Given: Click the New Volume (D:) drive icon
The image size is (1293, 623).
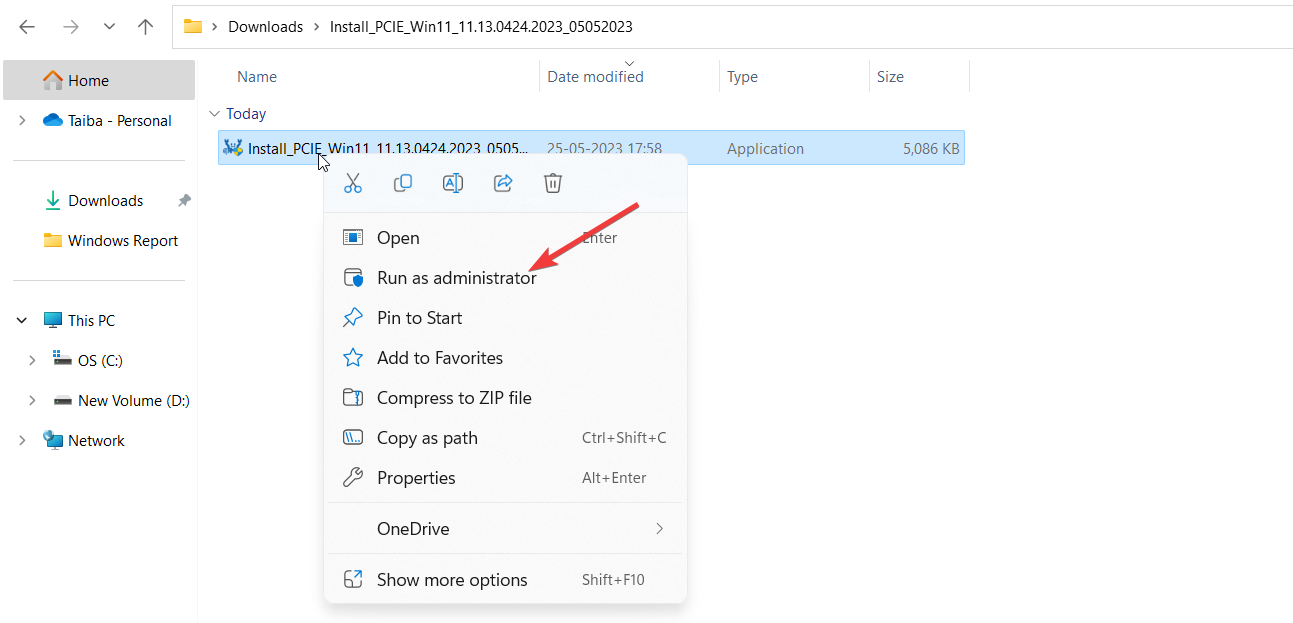Looking at the screenshot, I should 63,400.
